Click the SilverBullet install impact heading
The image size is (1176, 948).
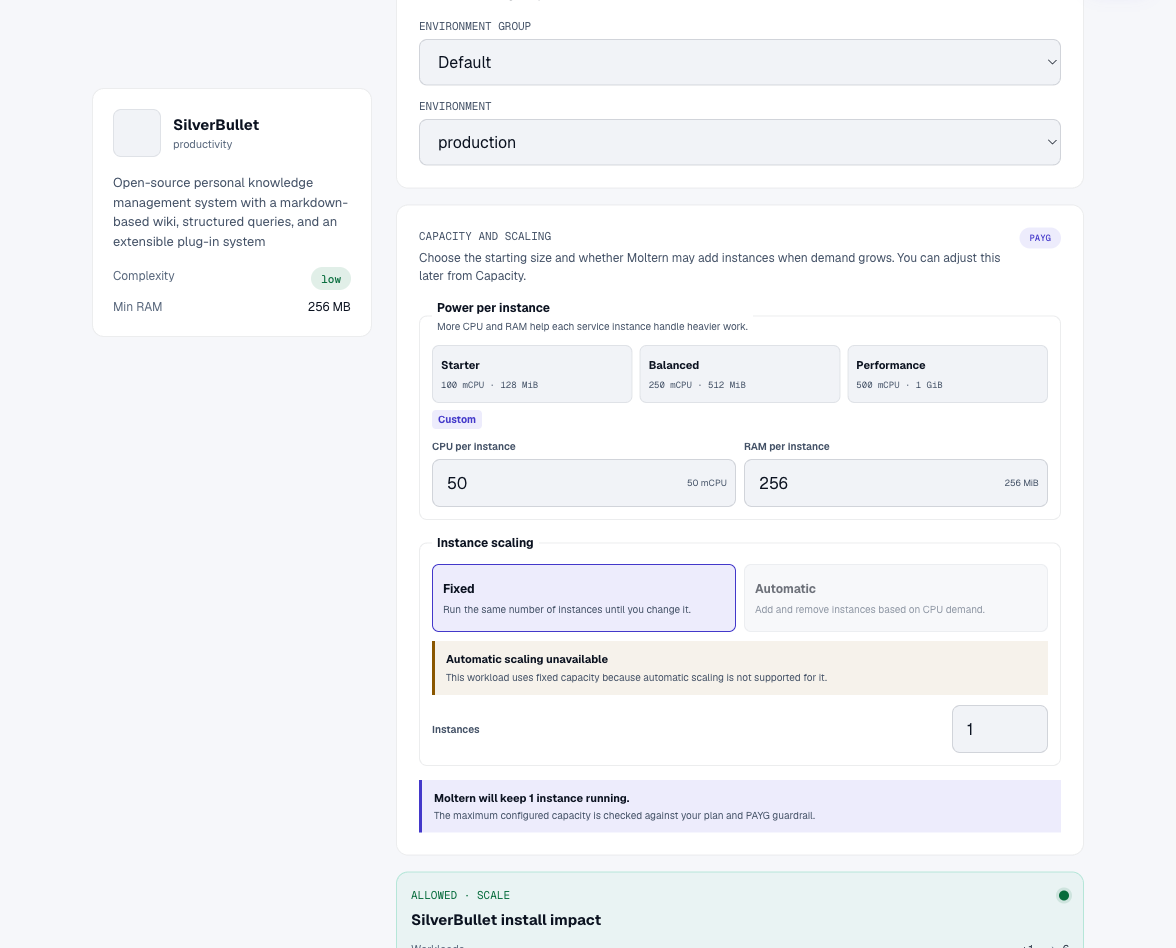point(506,920)
